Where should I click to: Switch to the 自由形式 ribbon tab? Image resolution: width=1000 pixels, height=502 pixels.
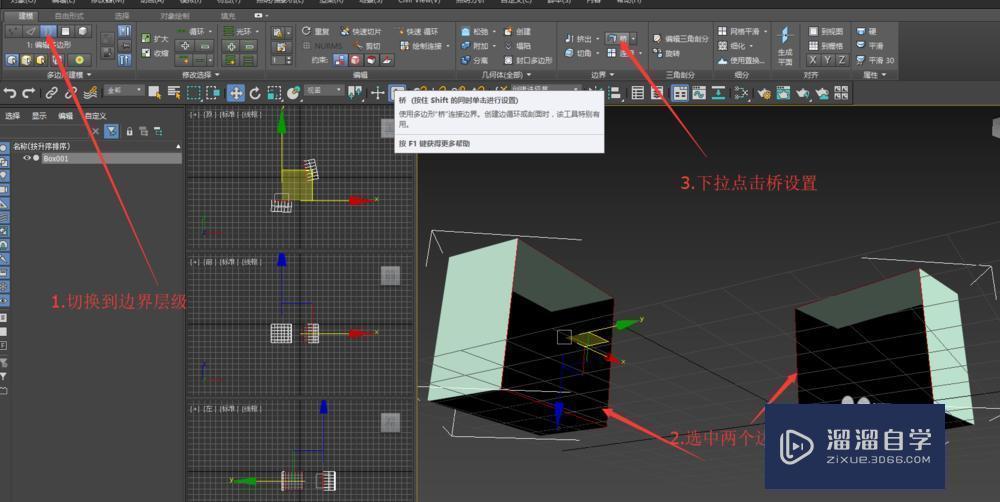[x=69, y=16]
